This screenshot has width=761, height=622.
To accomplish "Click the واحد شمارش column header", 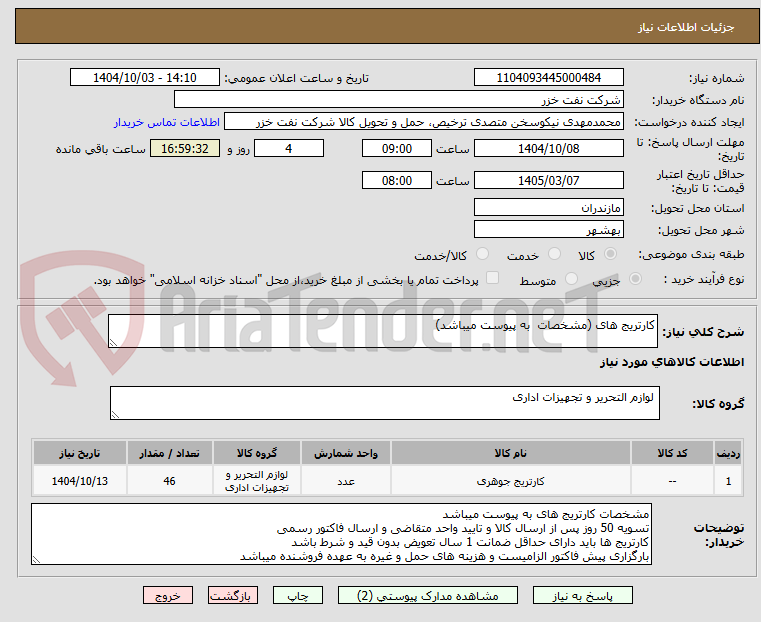I will click(346, 453).
